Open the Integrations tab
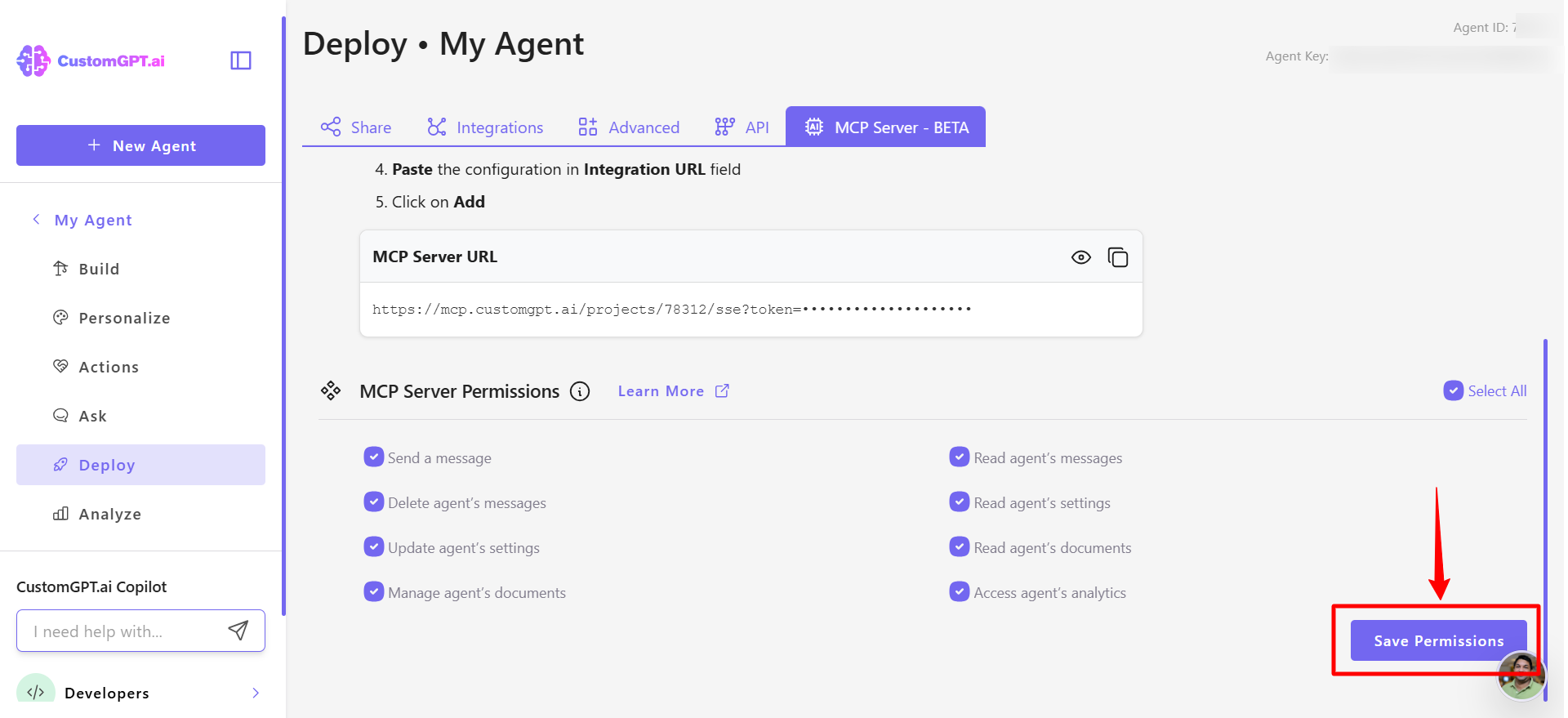 tap(485, 127)
